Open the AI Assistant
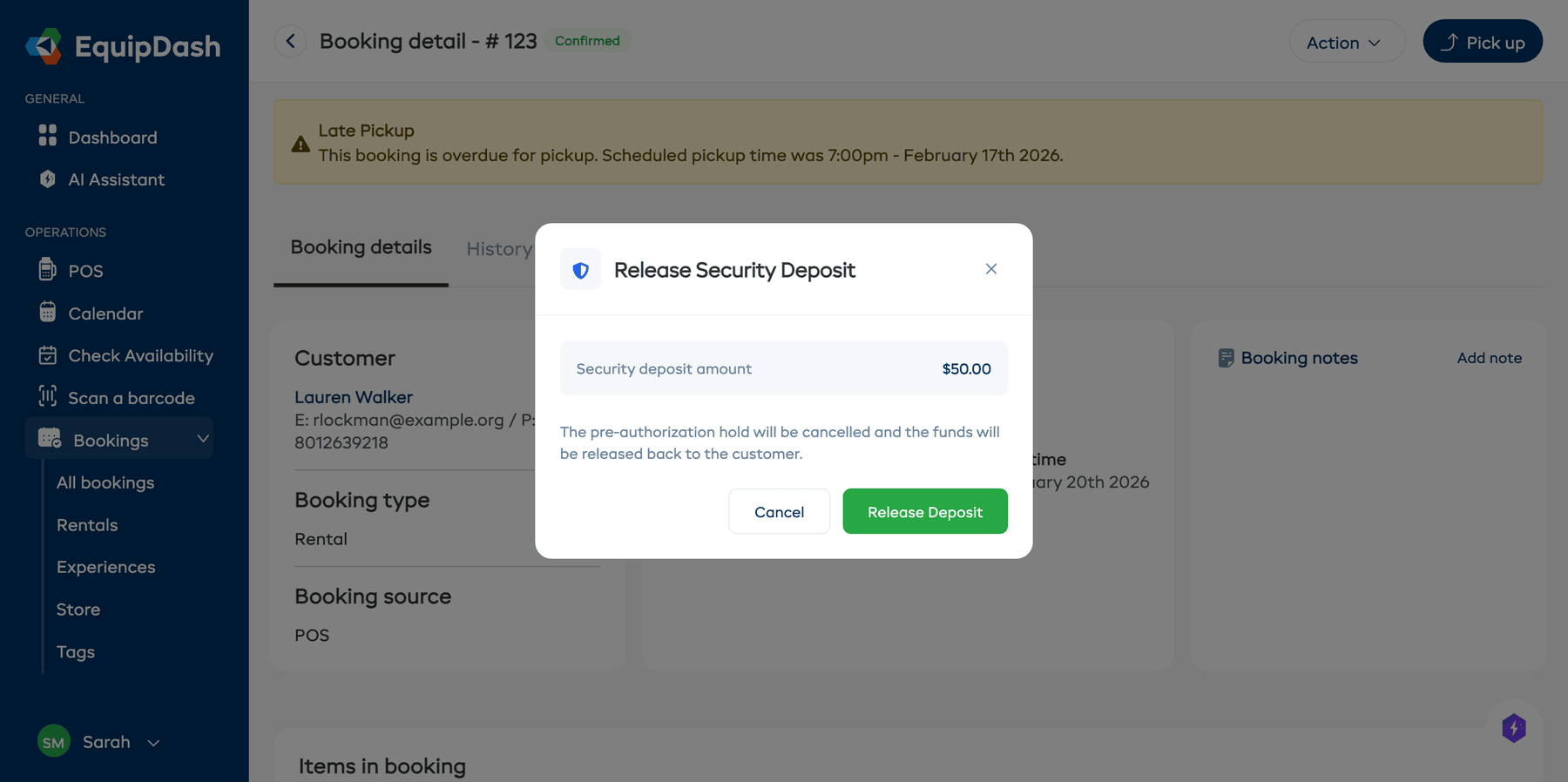This screenshot has height=782, width=1568. click(116, 179)
